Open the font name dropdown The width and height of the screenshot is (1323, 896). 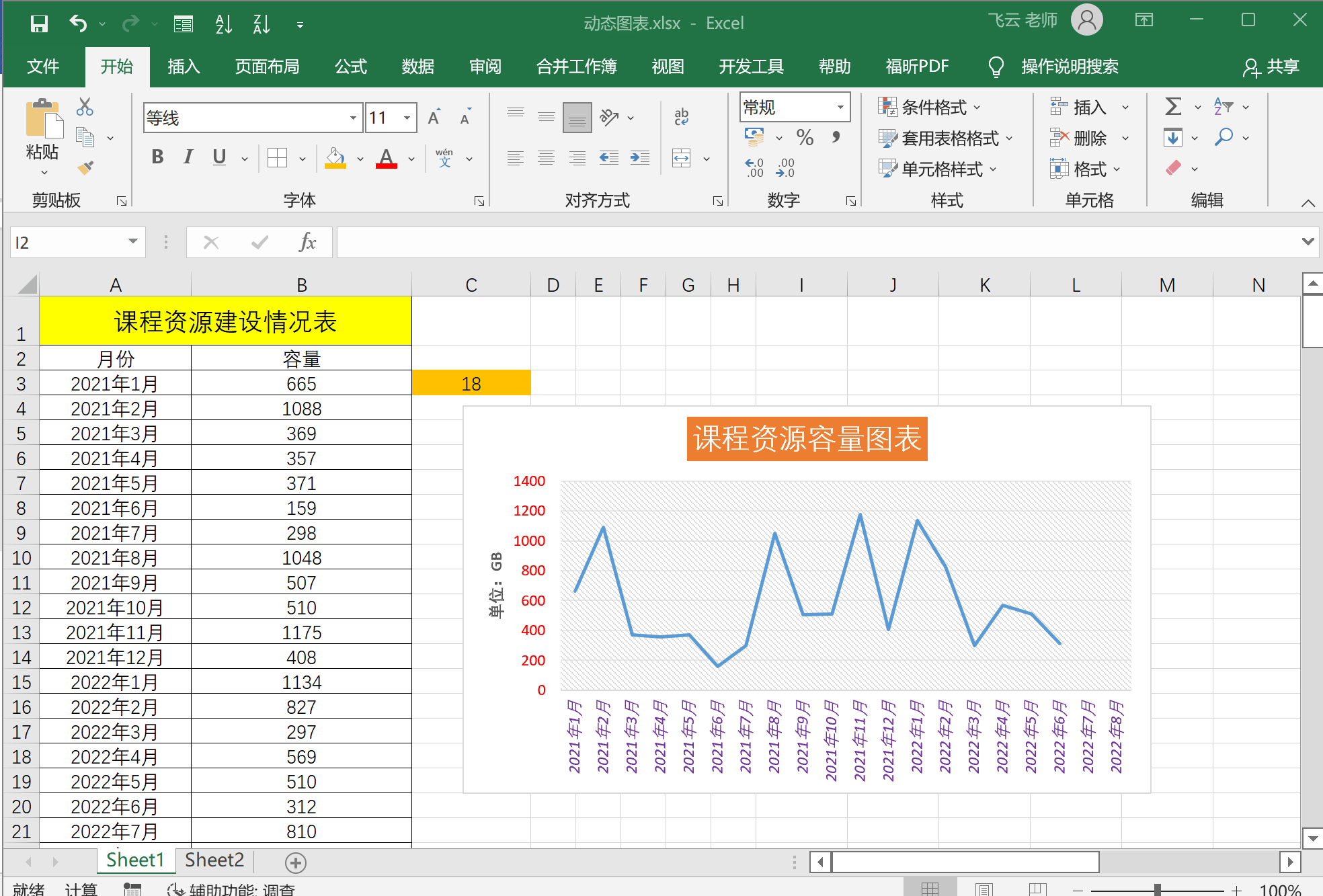click(x=353, y=118)
